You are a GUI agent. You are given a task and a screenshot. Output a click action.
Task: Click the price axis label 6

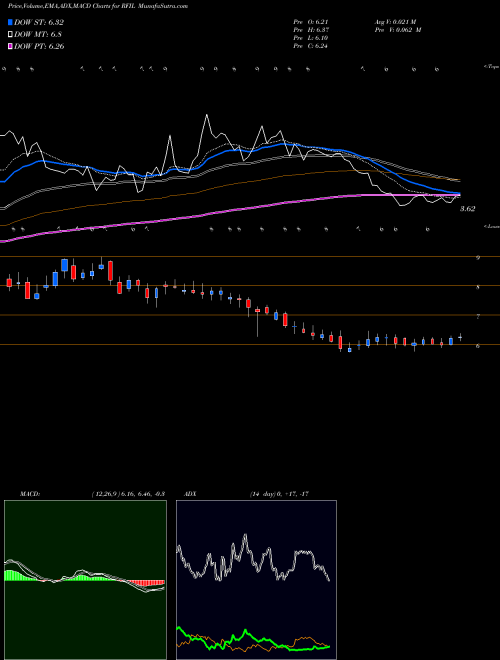coord(478,346)
